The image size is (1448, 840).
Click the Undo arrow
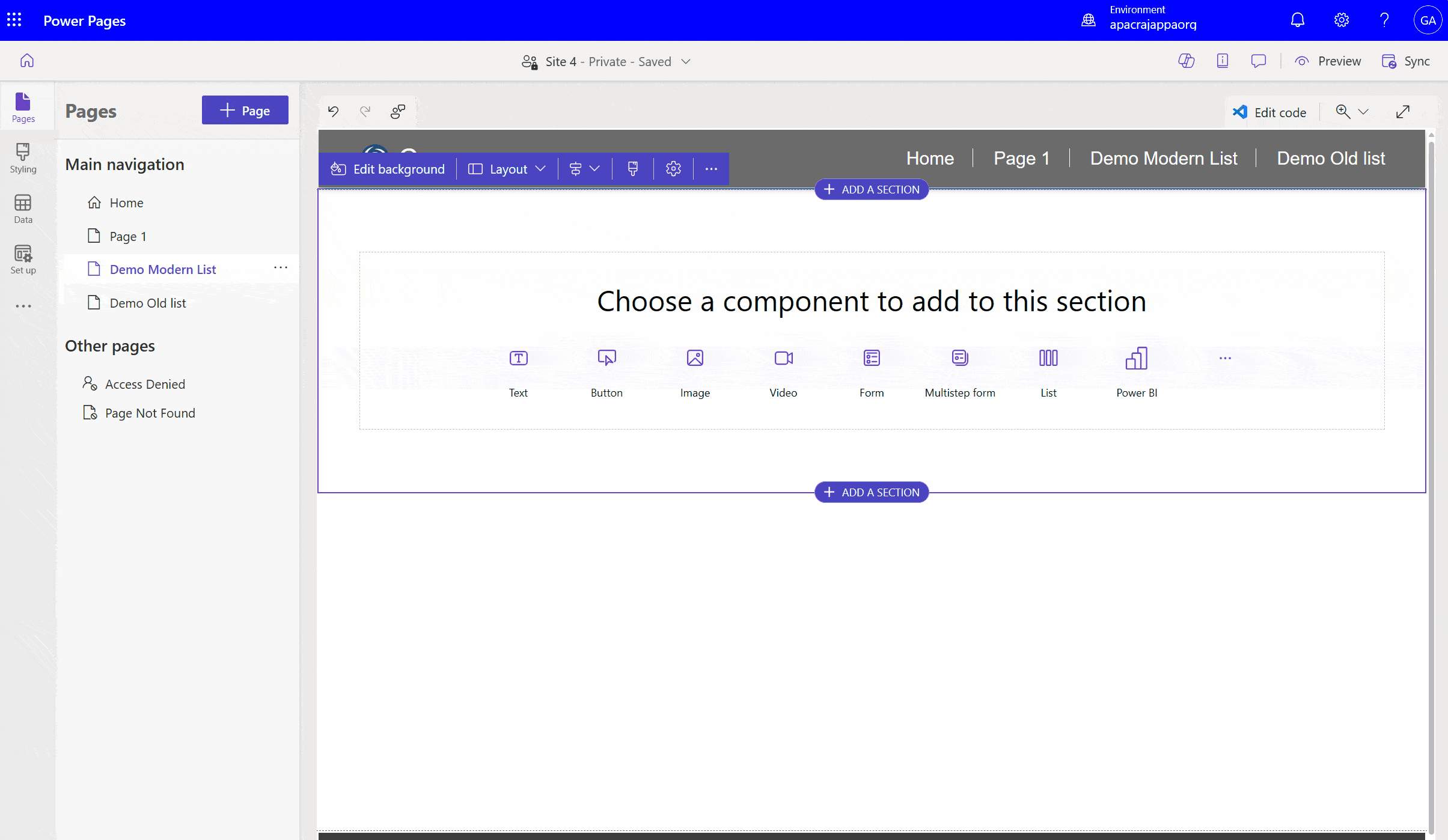333,111
